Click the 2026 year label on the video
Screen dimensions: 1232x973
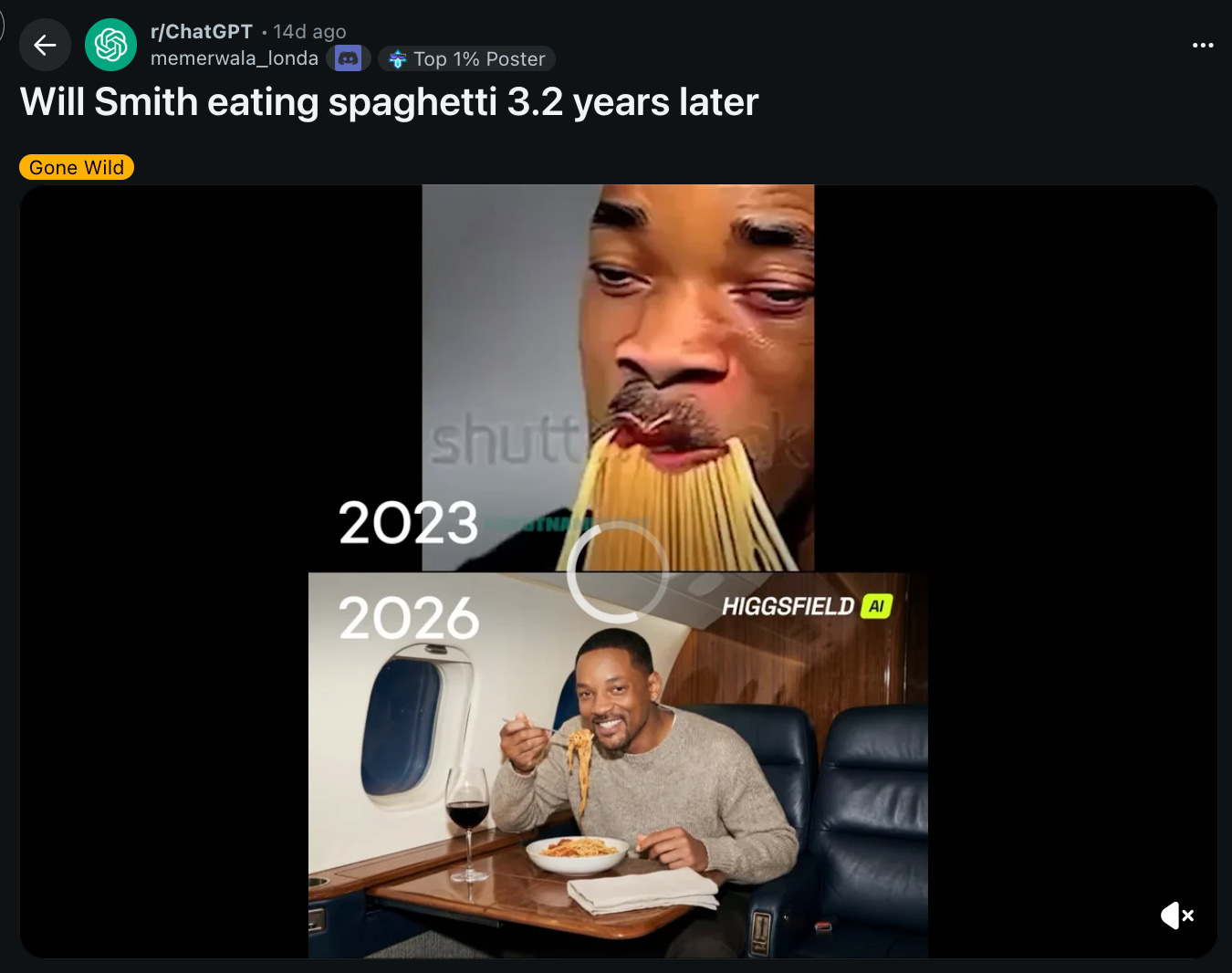[409, 618]
